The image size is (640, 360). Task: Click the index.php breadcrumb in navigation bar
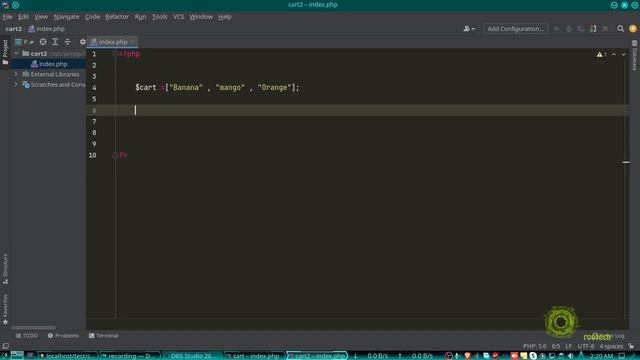tap(47, 29)
